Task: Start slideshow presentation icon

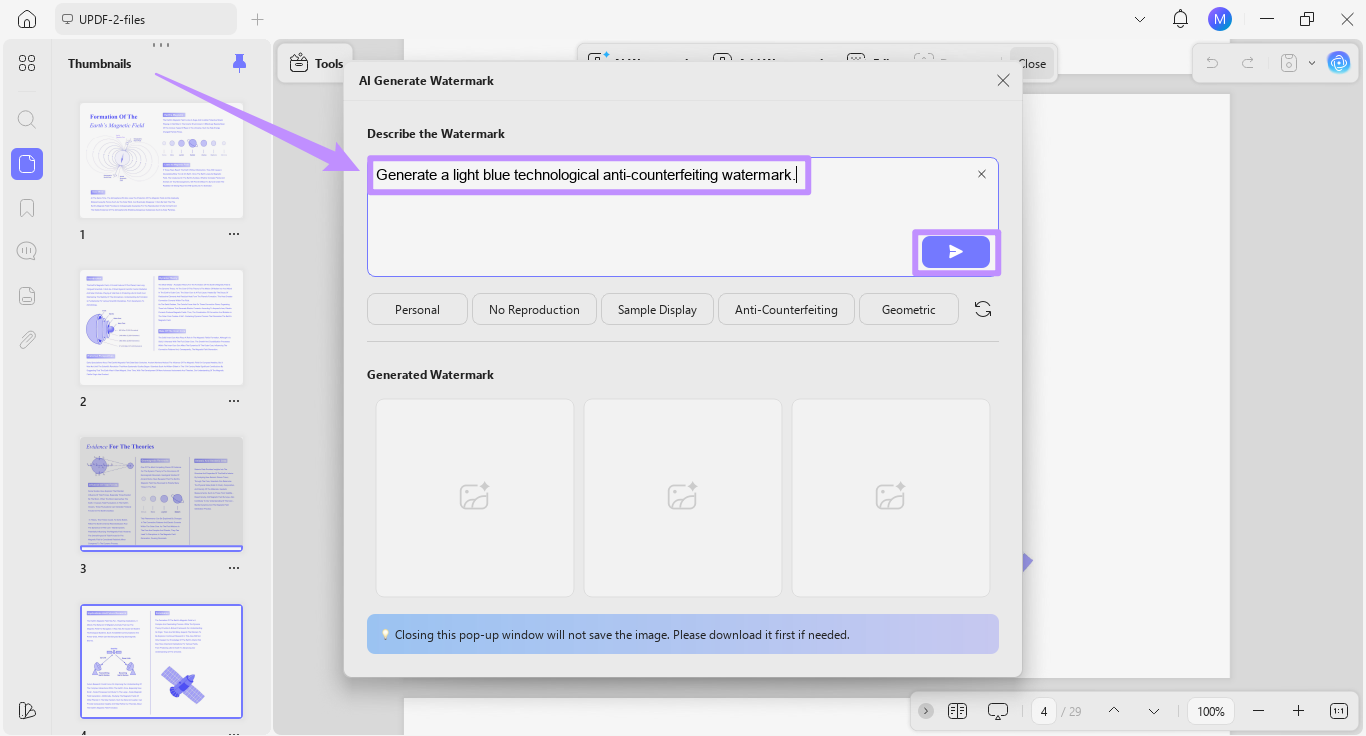Action: tap(997, 711)
